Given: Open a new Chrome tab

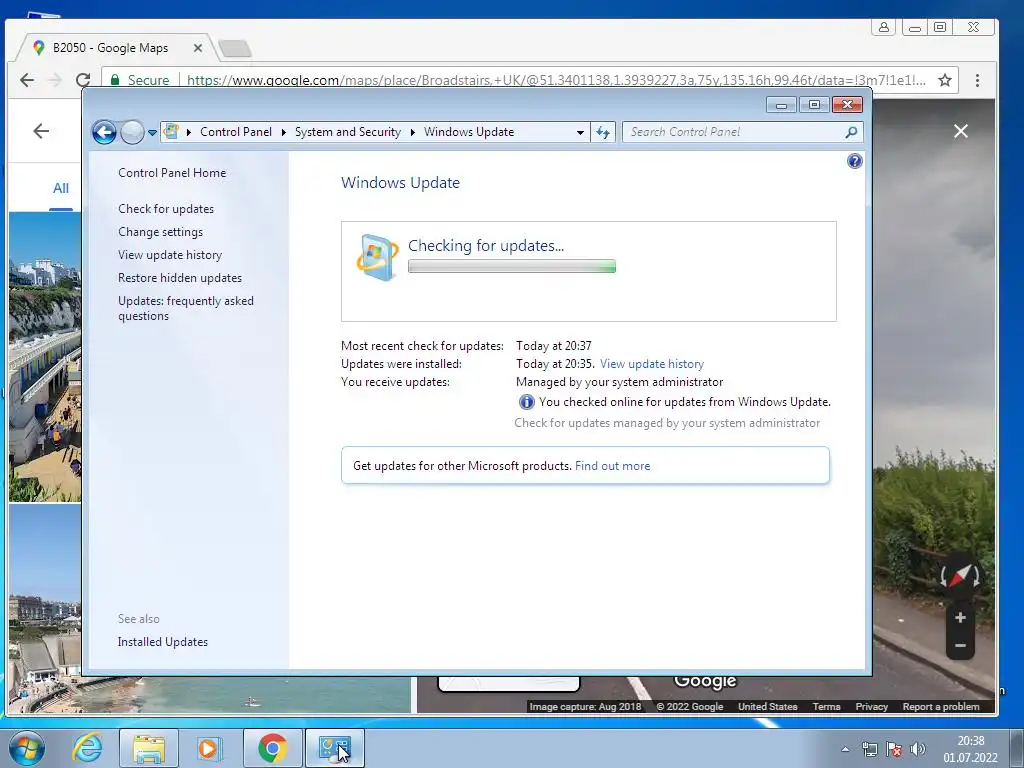Looking at the screenshot, I should [x=234, y=48].
